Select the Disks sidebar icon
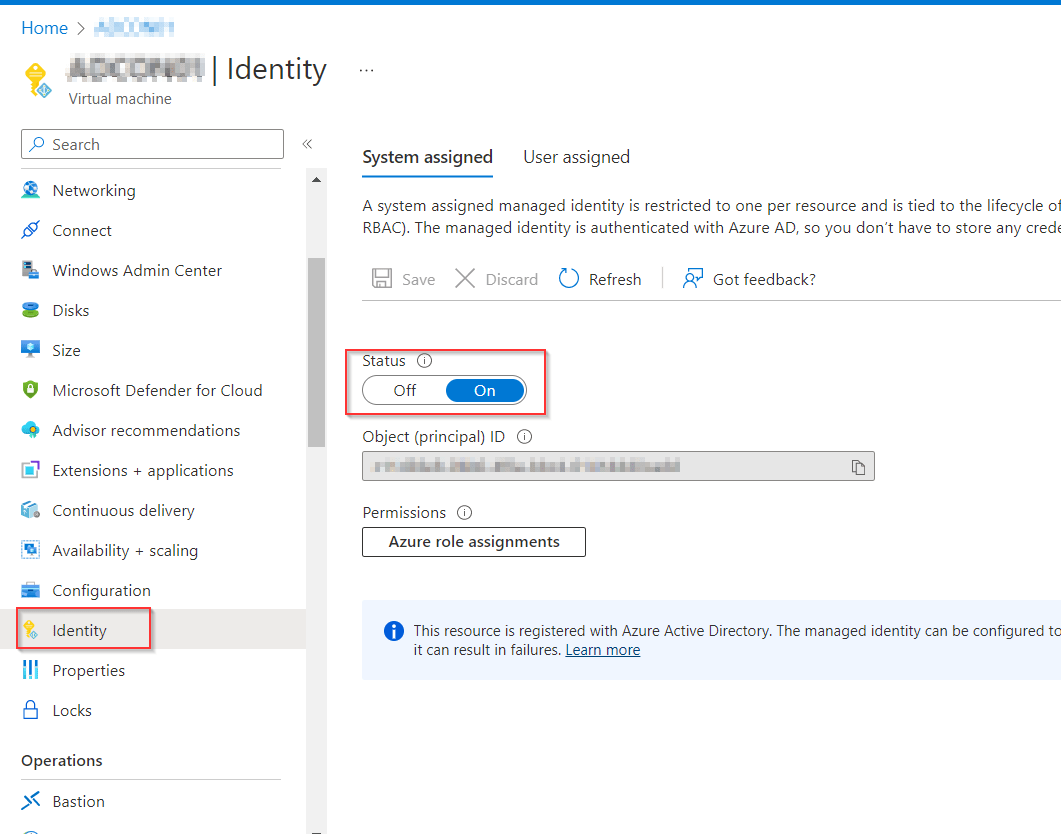 pyautogui.click(x=31, y=310)
